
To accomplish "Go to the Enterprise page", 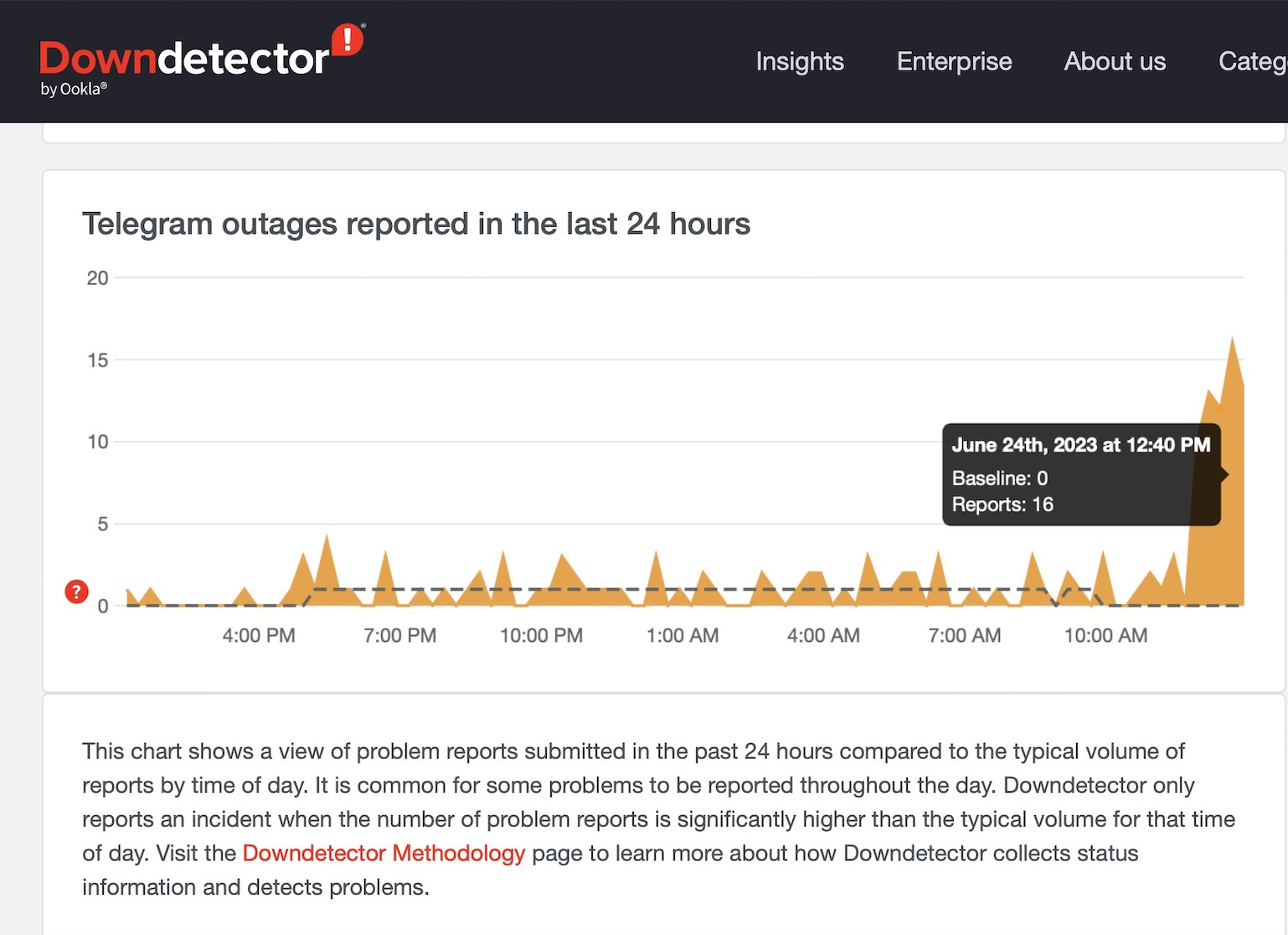I will click(954, 61).
